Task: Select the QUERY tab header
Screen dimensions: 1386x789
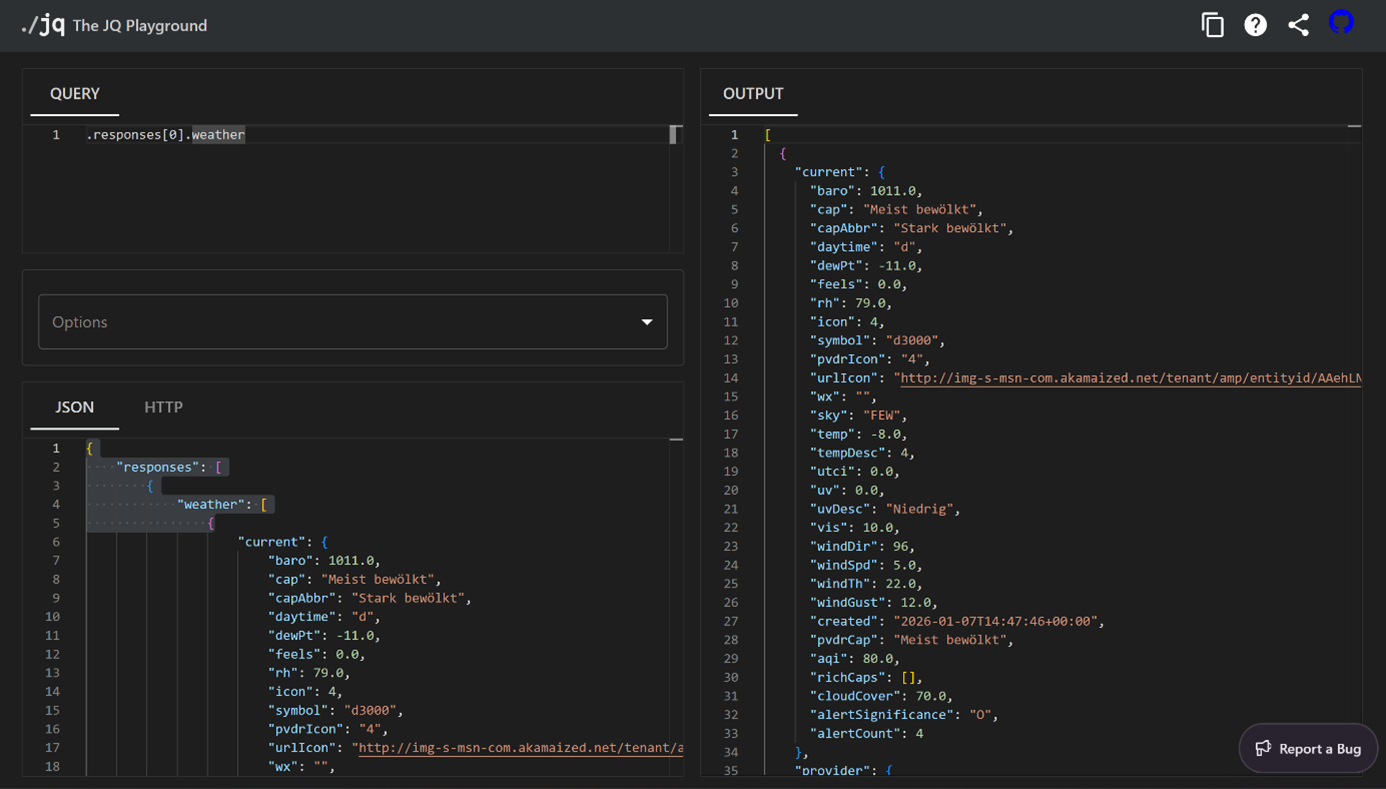Action: (x=75, y=93)
